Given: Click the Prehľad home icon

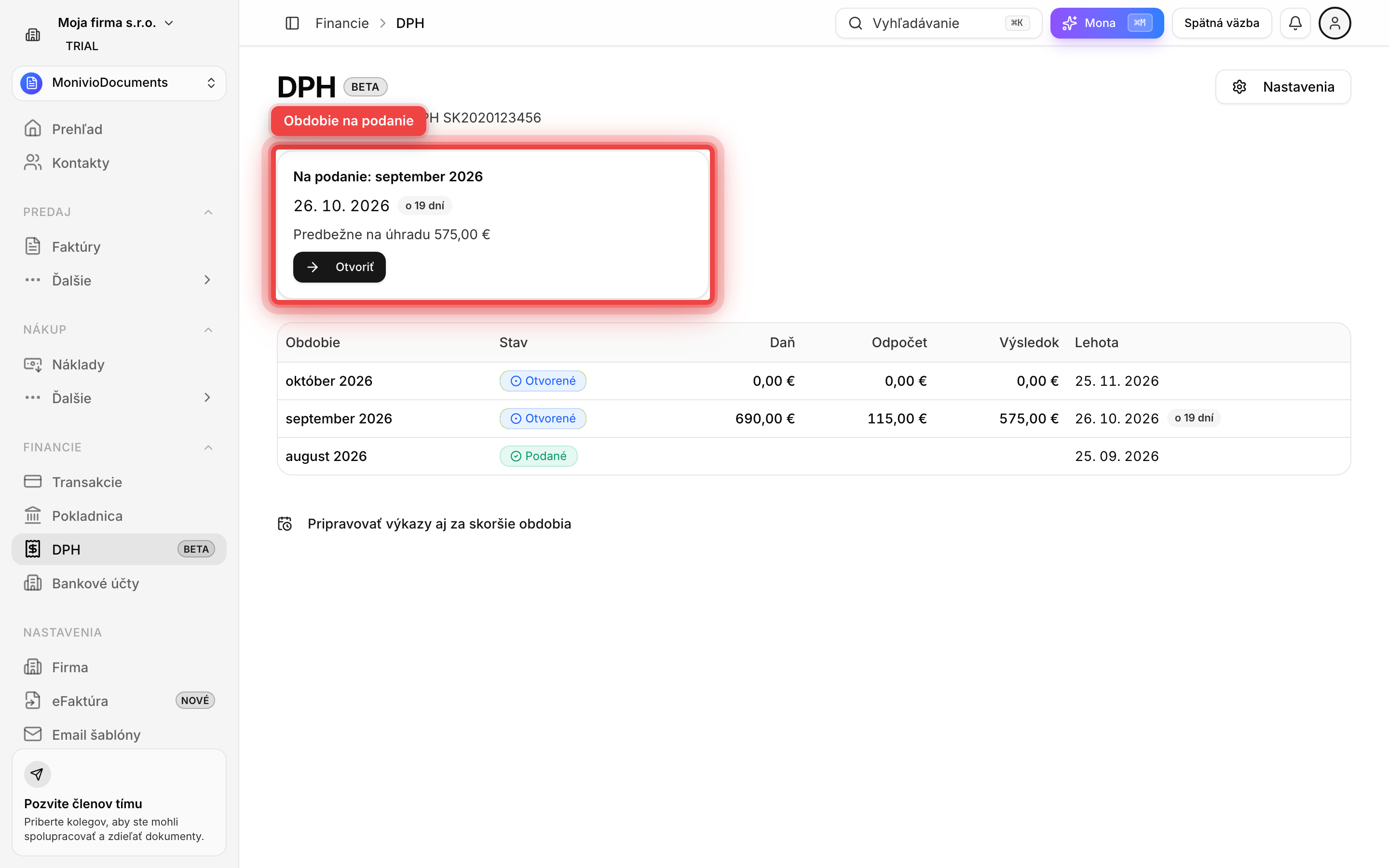Looking at the screenshot, I should coord(33,129).
